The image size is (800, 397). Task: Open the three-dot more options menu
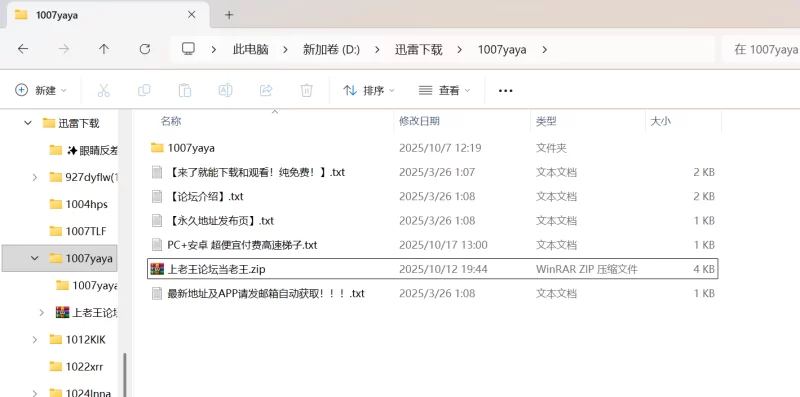coord(505,91)
